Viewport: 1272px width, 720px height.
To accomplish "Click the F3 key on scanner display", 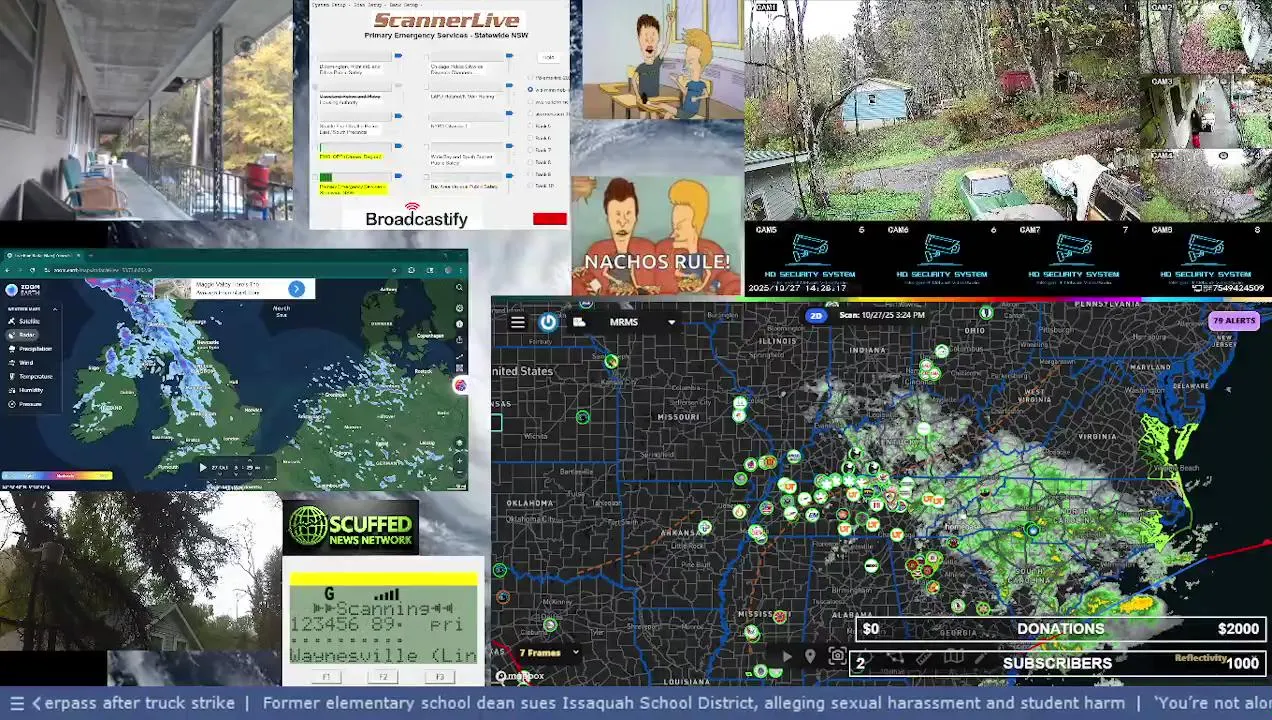I will click(440, 677).
